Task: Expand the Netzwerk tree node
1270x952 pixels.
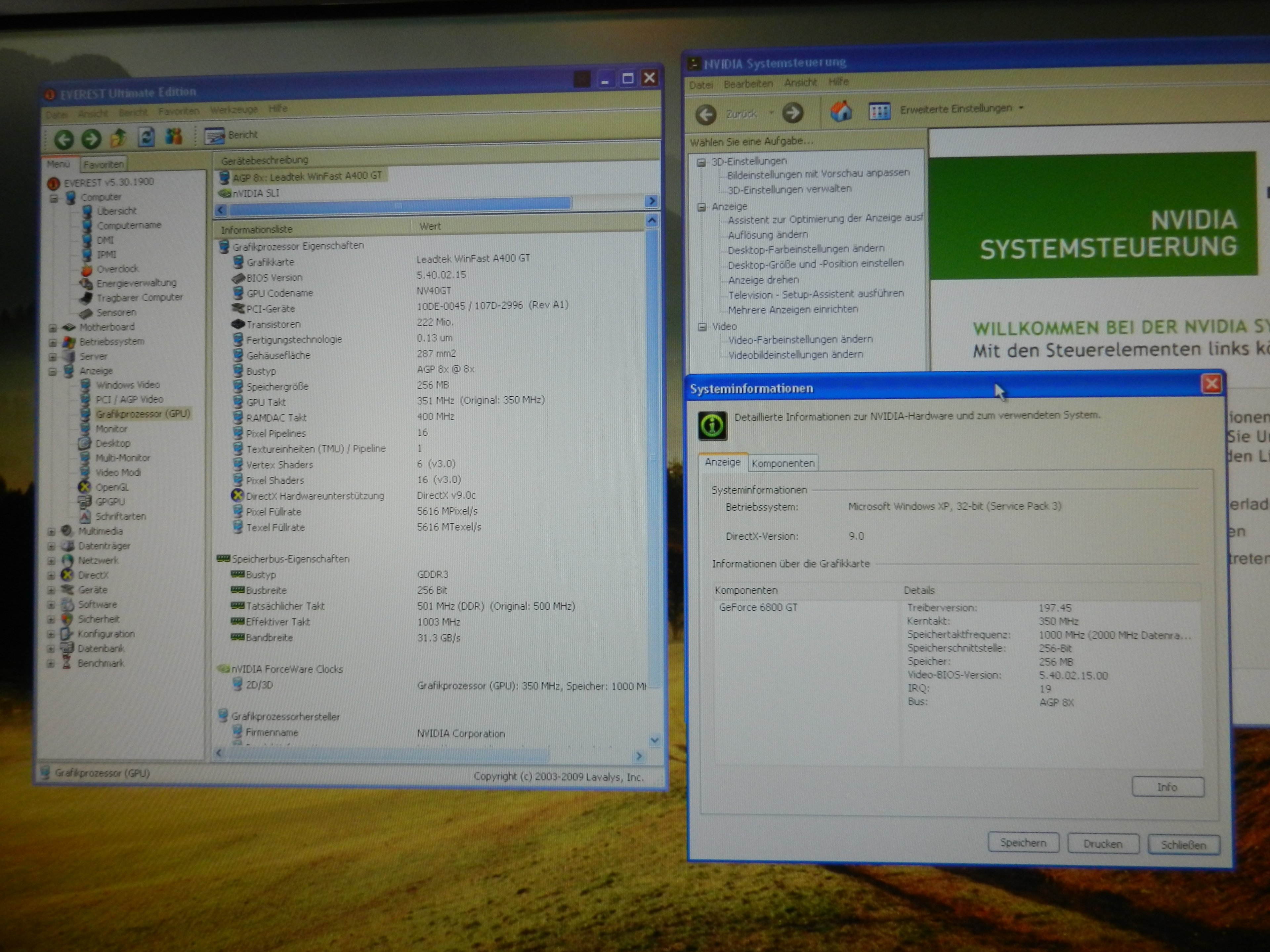Action: (x=51, y=561)
